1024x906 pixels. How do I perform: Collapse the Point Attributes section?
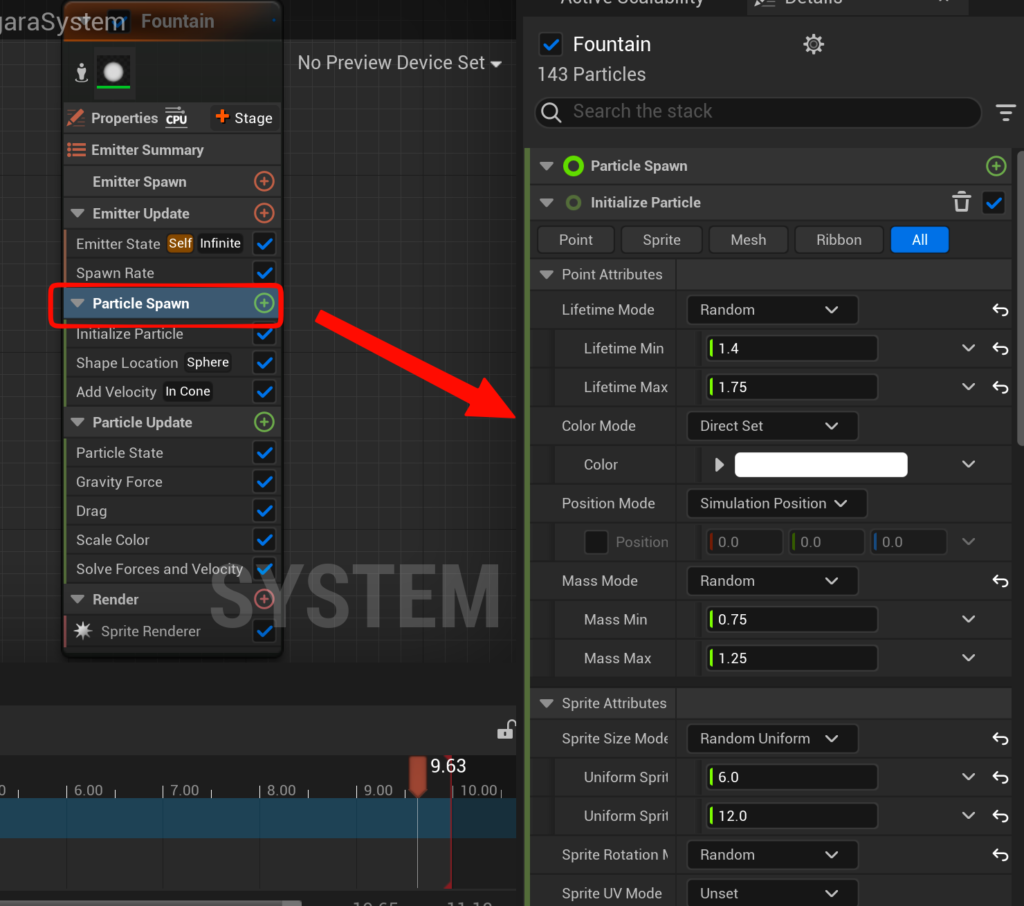(547, 275)
